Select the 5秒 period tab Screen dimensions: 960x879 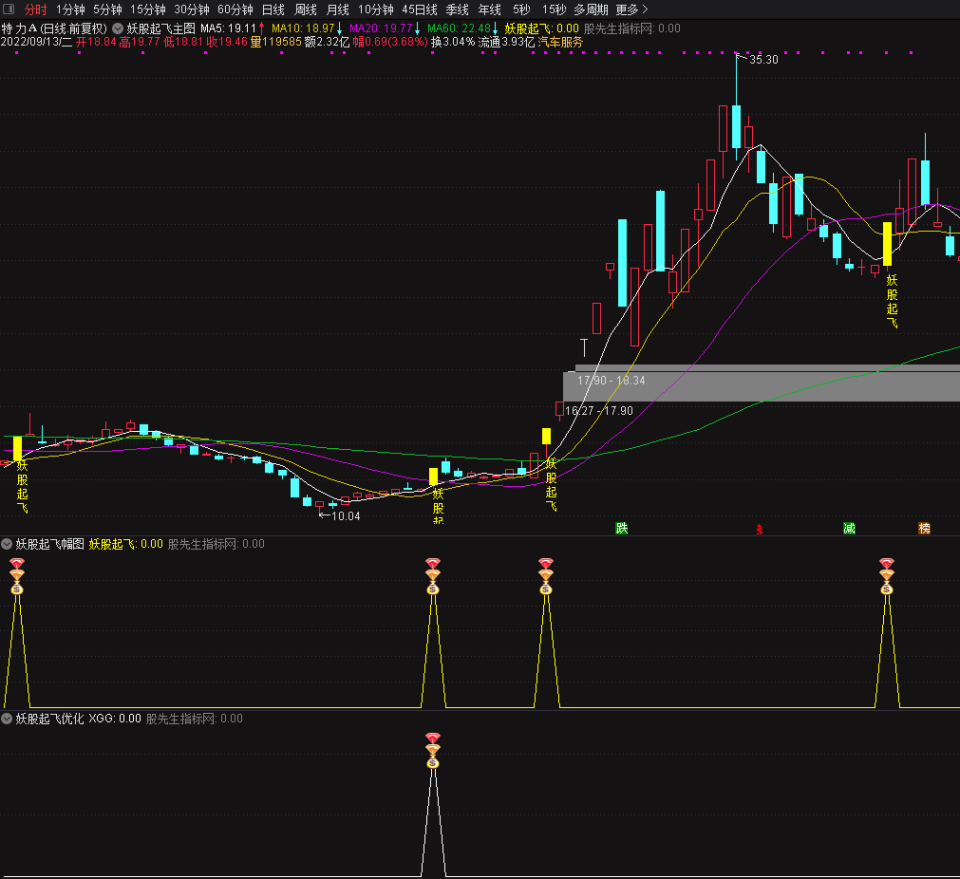[522, 10]
